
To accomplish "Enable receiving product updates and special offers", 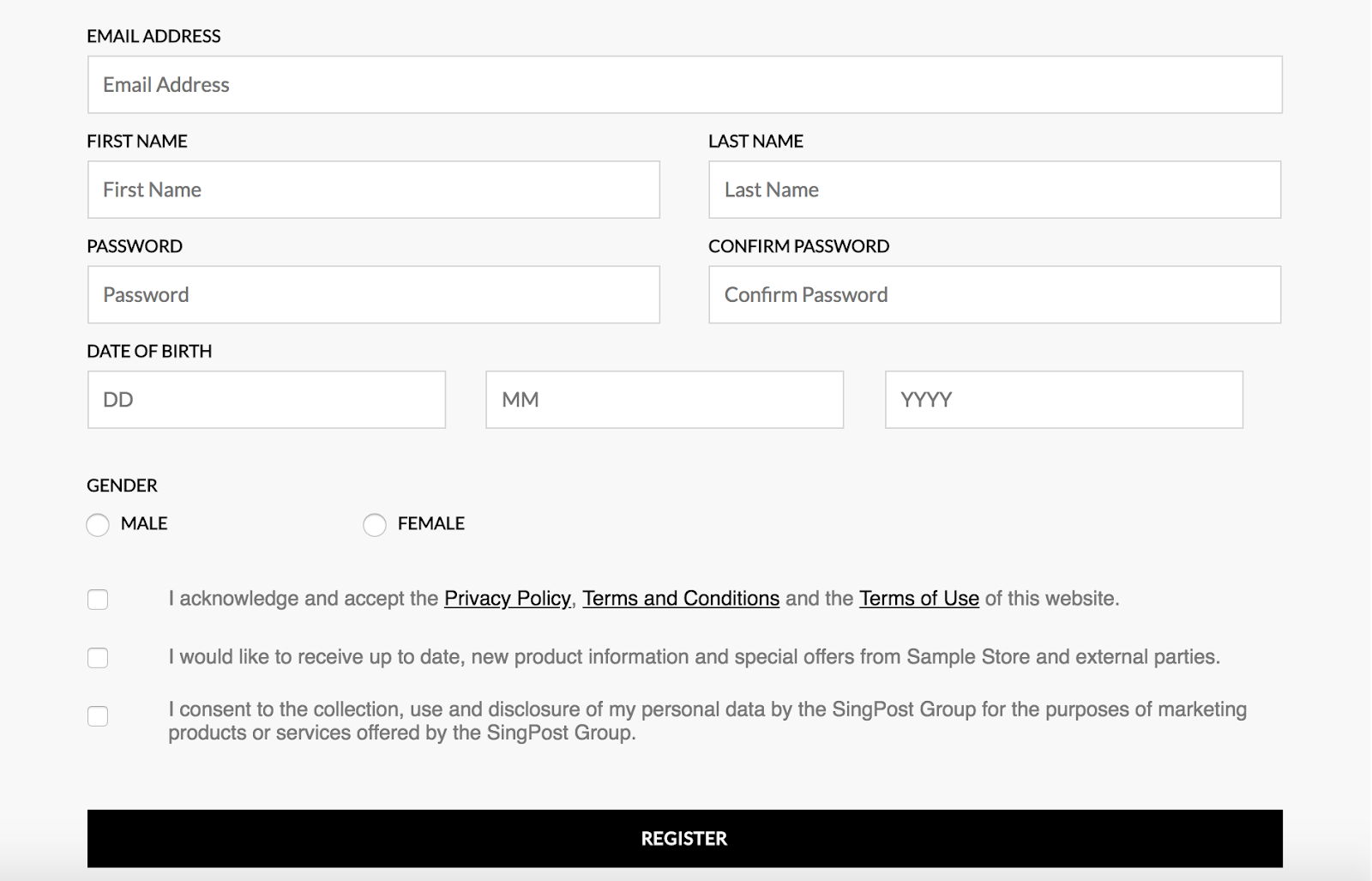I will pos(97,657).
